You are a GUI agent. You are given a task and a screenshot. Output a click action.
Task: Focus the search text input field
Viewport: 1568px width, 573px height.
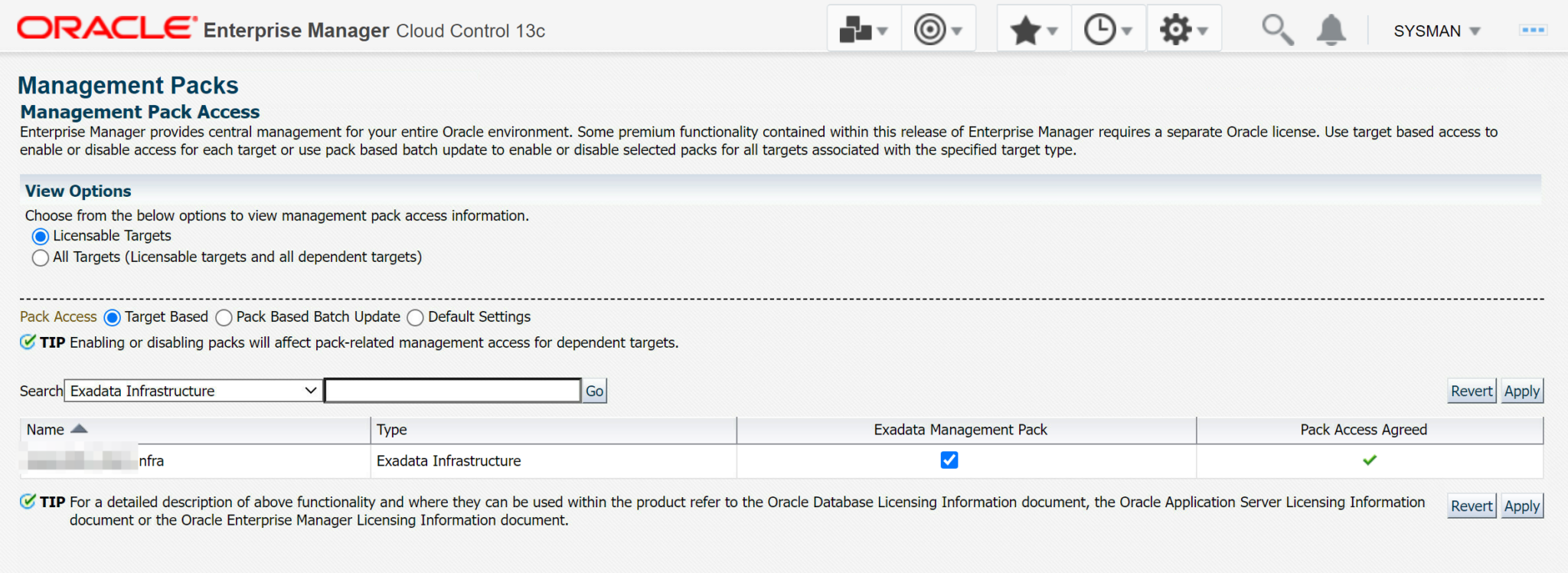point(452,391)
